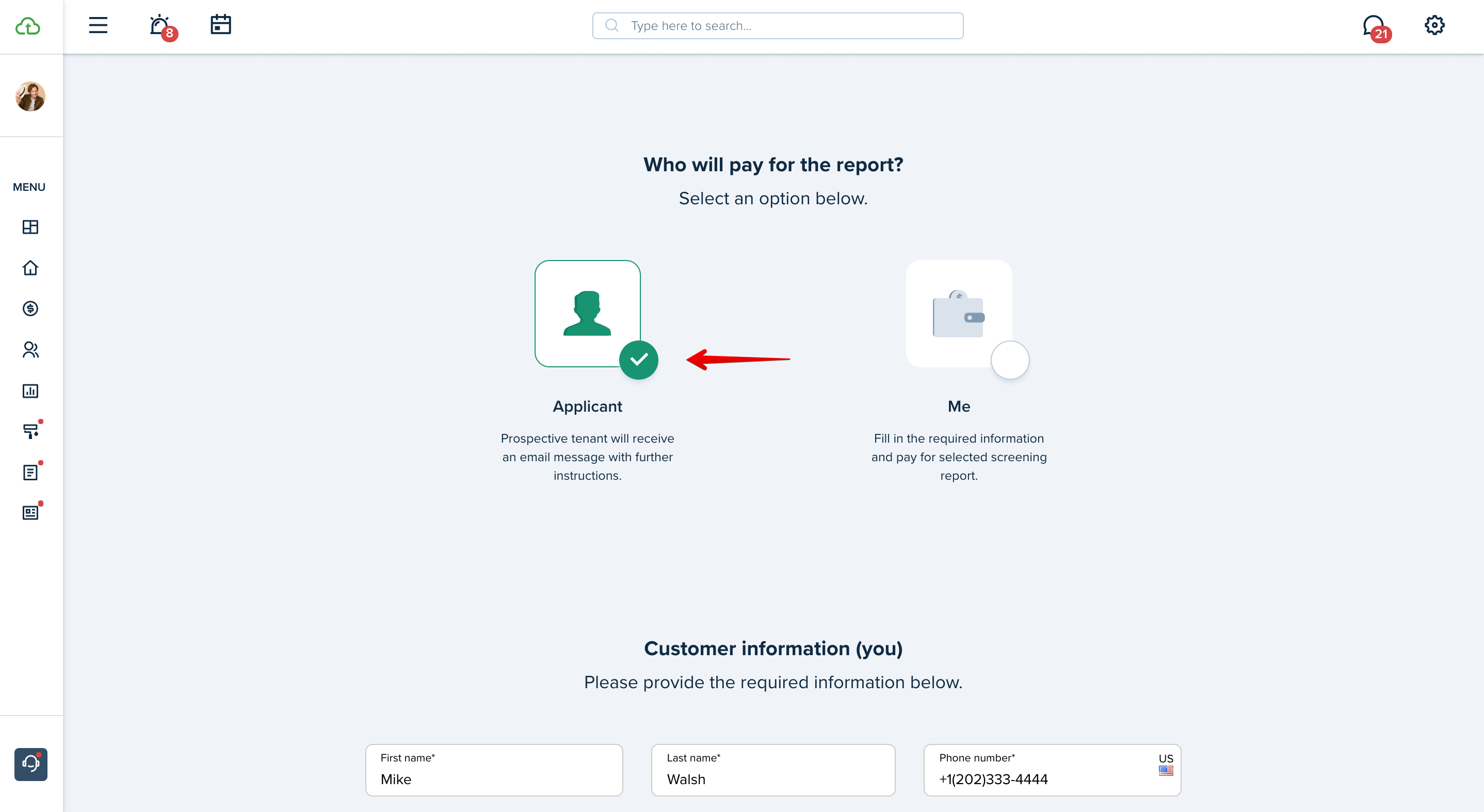Click the 'Applicant' label text
Image resolution: width=1484 pixels, height=812 pixels.
click(587, 406)
